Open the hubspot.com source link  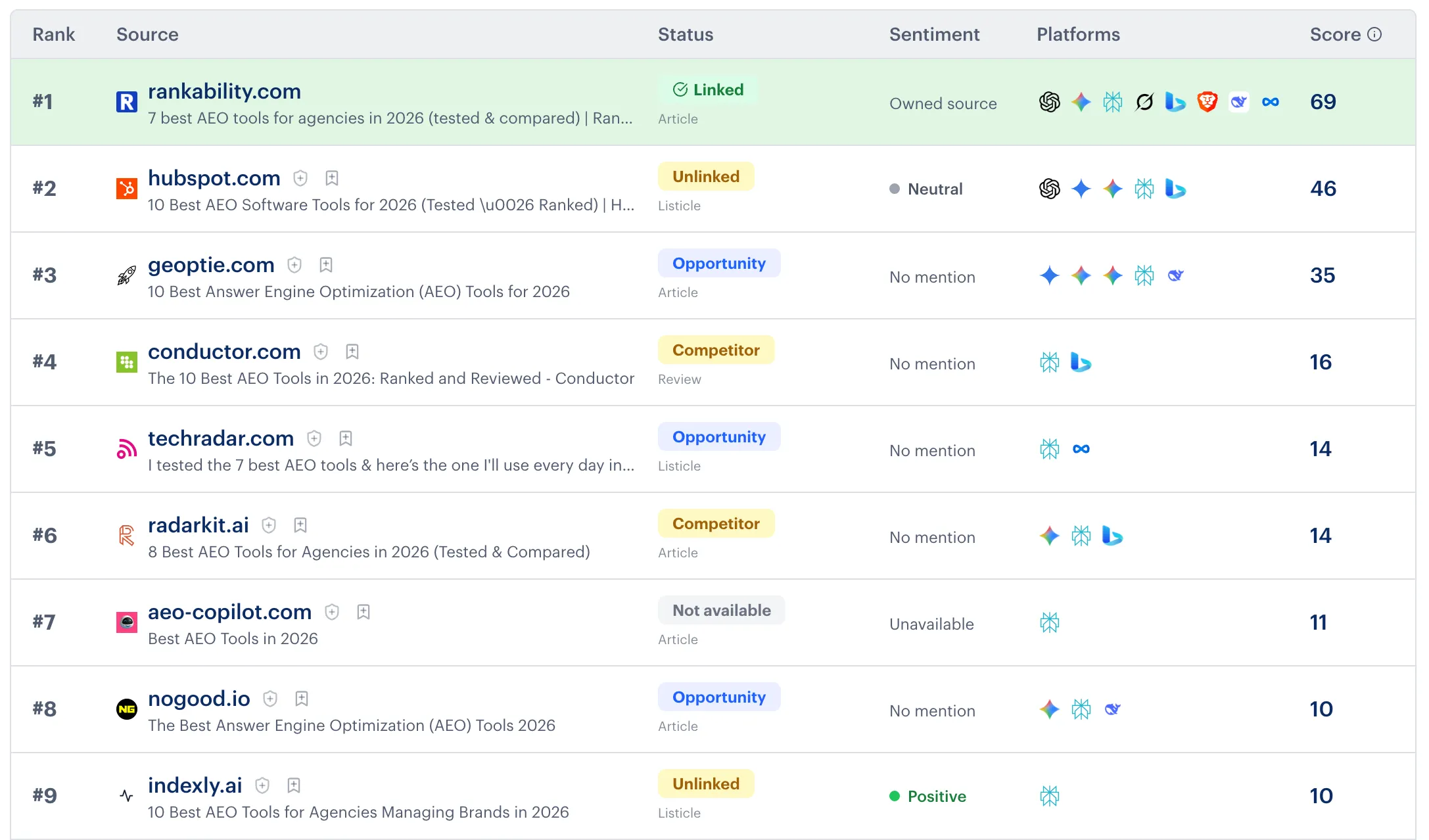pyautogui.click(x=214, y=178)
